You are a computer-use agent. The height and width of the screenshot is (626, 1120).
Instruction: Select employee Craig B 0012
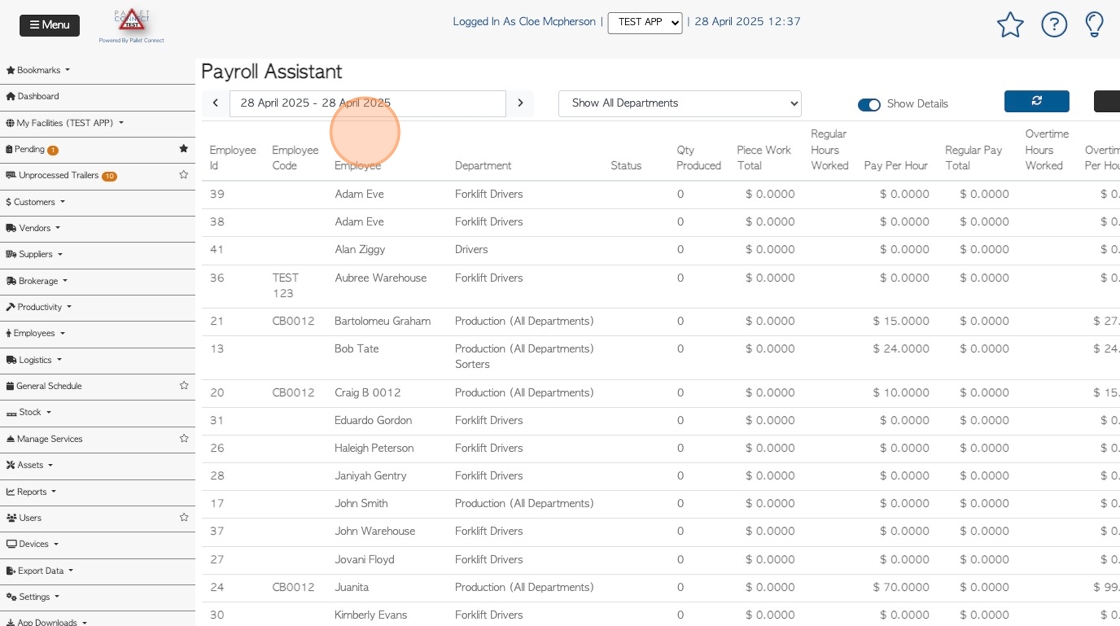tap(367, 392)
